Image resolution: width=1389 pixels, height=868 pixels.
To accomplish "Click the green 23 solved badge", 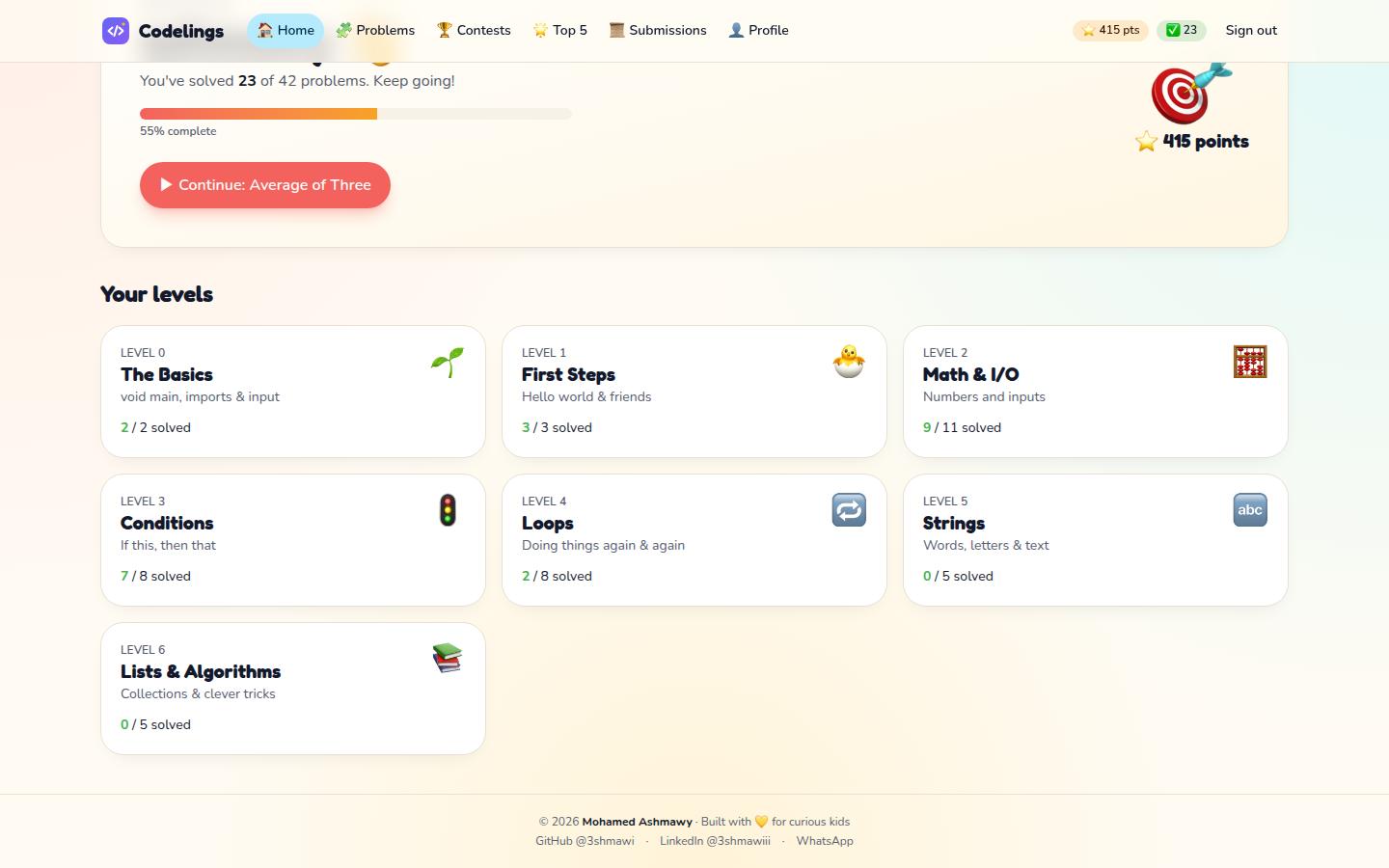I will click(x=1182, y=30).
